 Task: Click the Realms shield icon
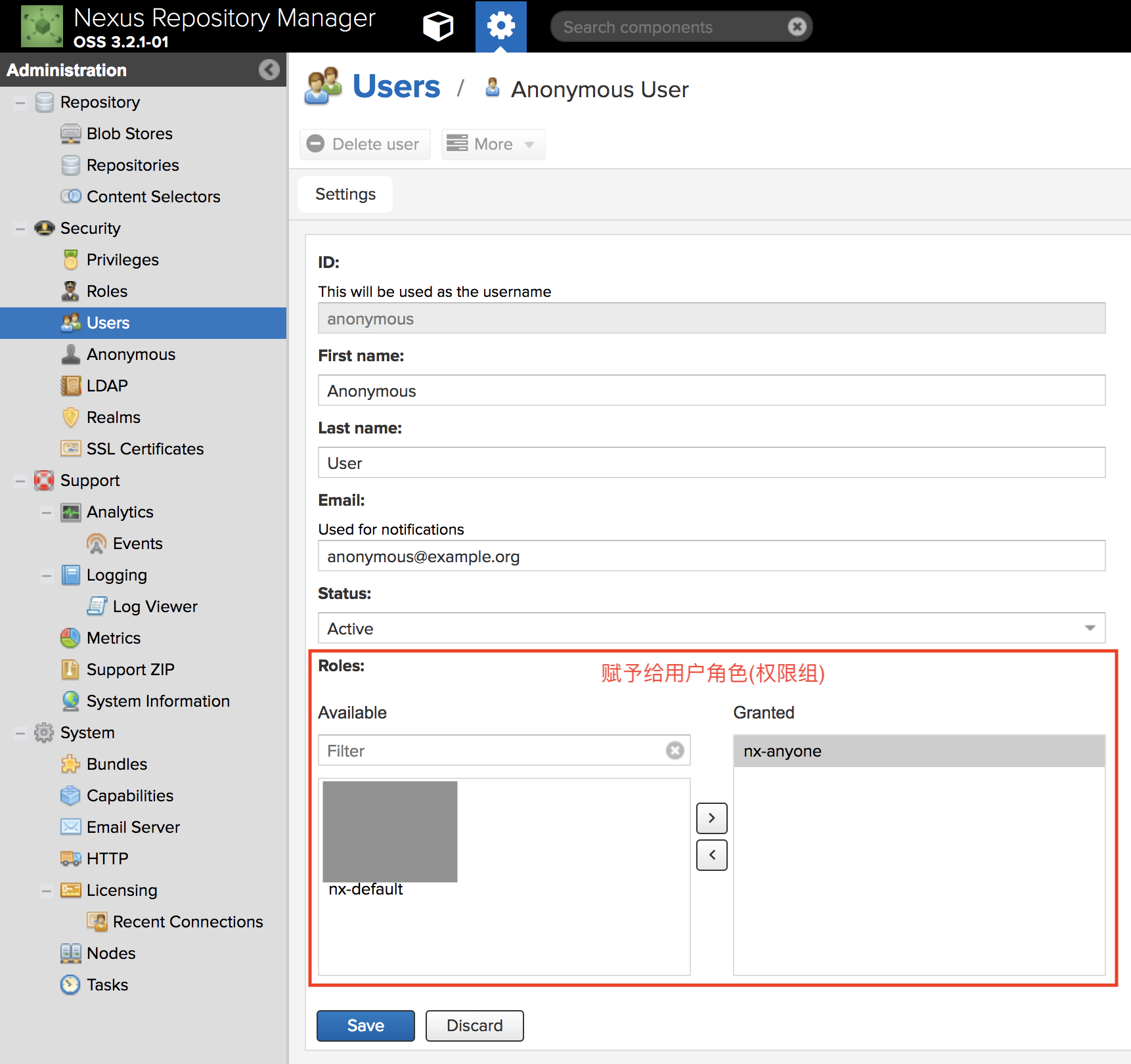[71, 417]
